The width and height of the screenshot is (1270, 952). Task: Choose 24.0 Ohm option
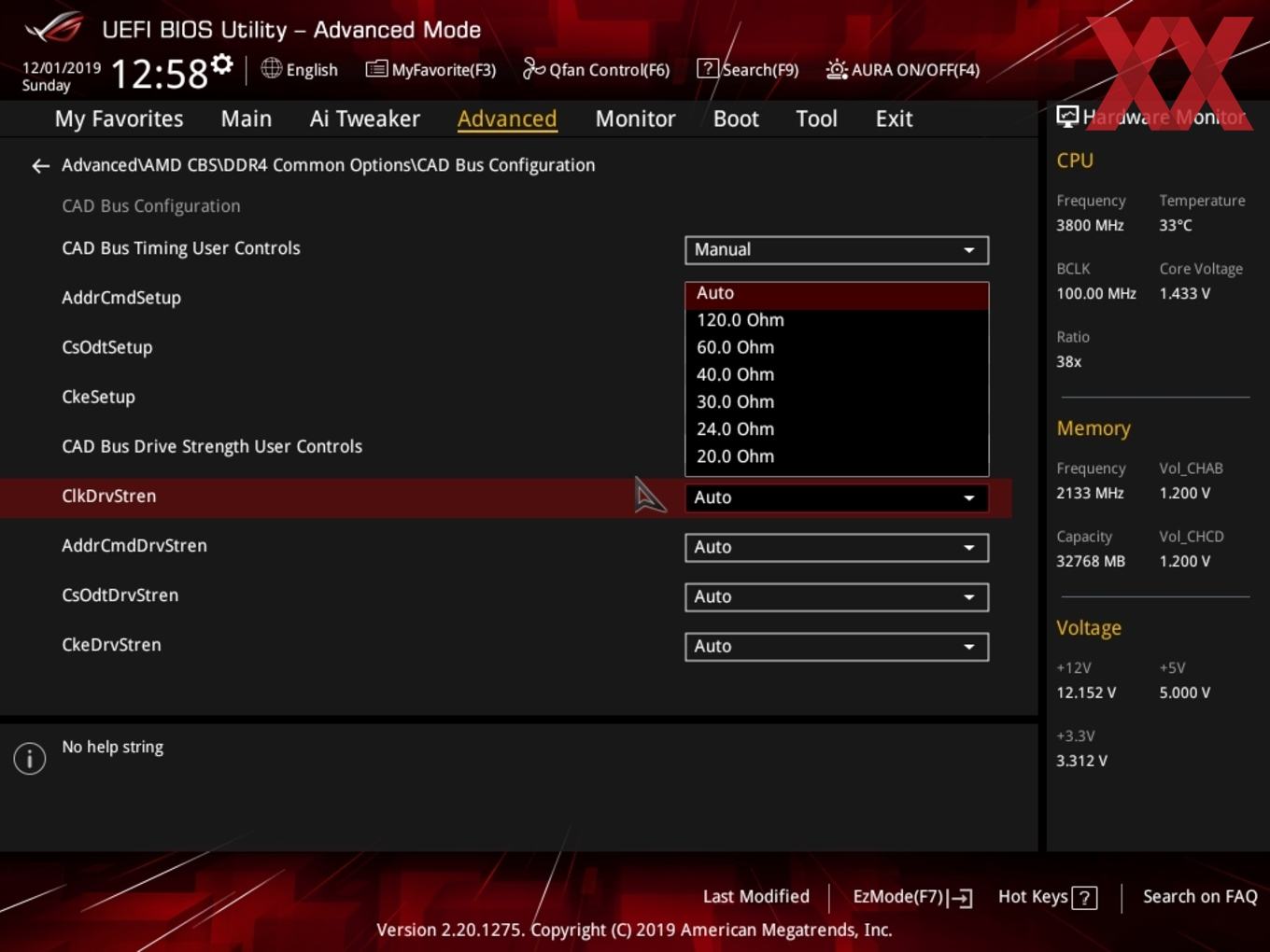(837, 429)
